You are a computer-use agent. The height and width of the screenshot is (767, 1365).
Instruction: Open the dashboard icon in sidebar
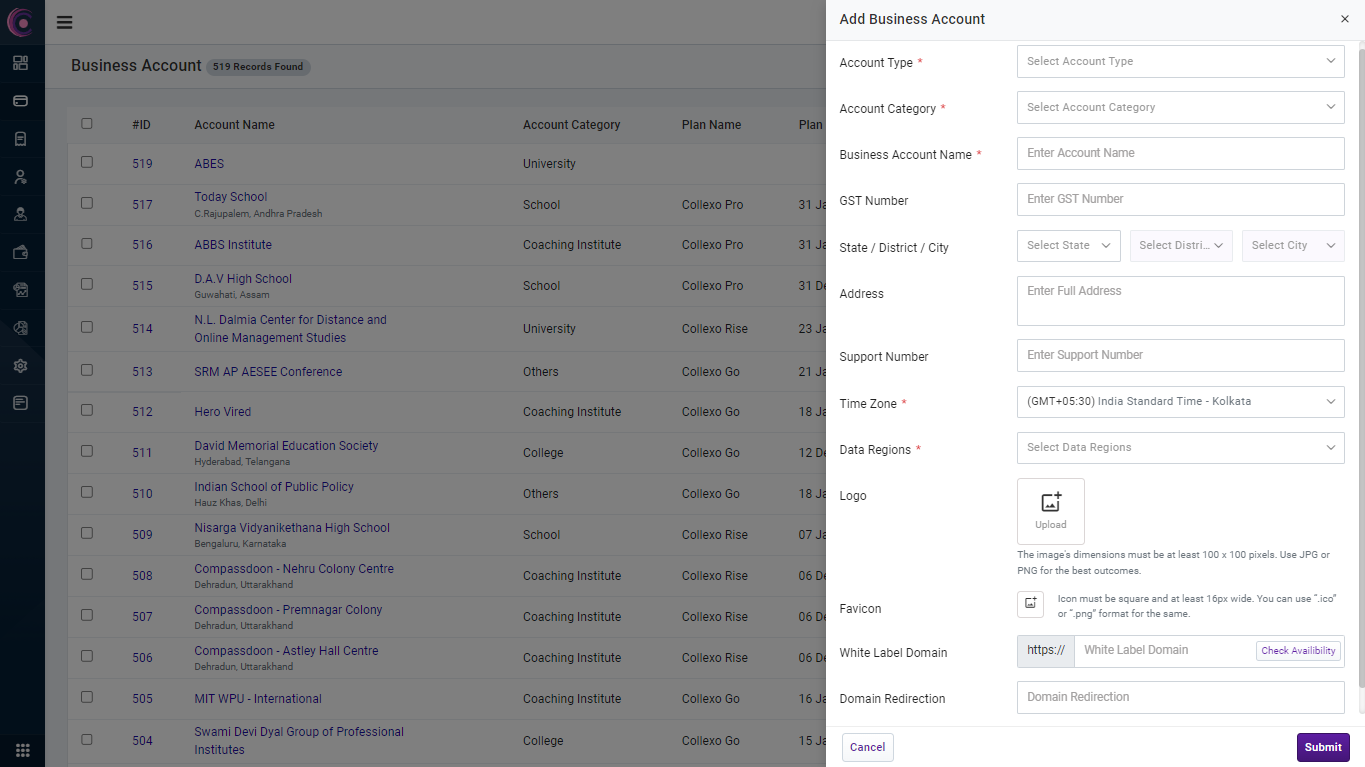point(20,63)
